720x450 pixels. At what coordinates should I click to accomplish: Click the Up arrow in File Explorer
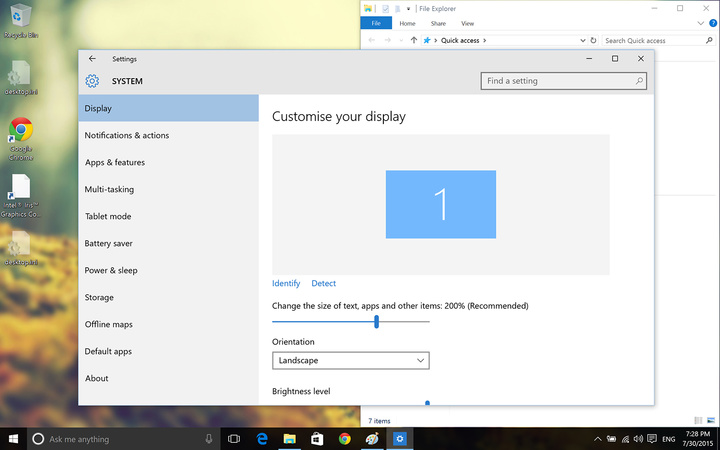tap(414, 41)
